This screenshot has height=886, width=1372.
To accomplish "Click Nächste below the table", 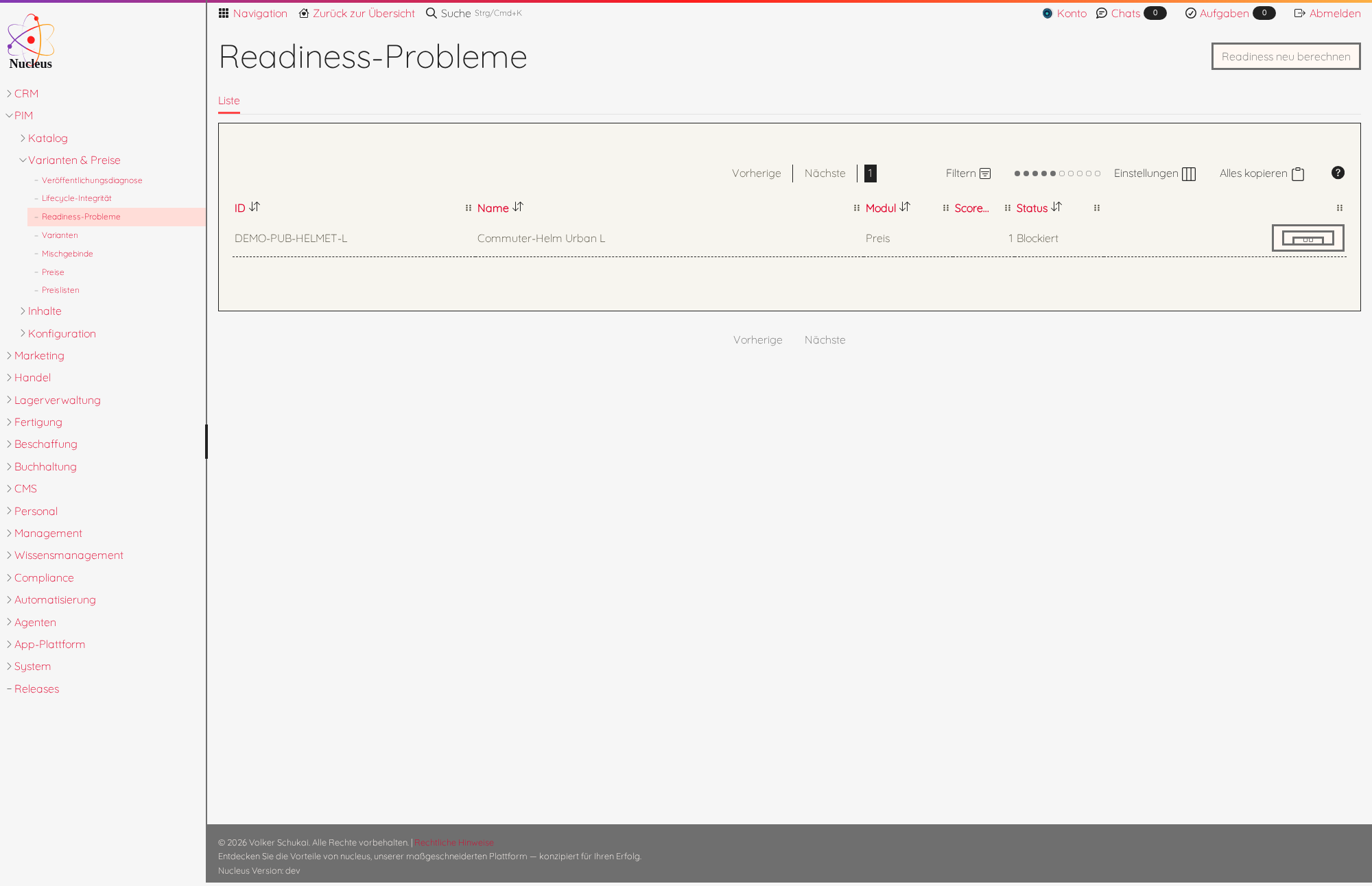I will pos(825,340).
